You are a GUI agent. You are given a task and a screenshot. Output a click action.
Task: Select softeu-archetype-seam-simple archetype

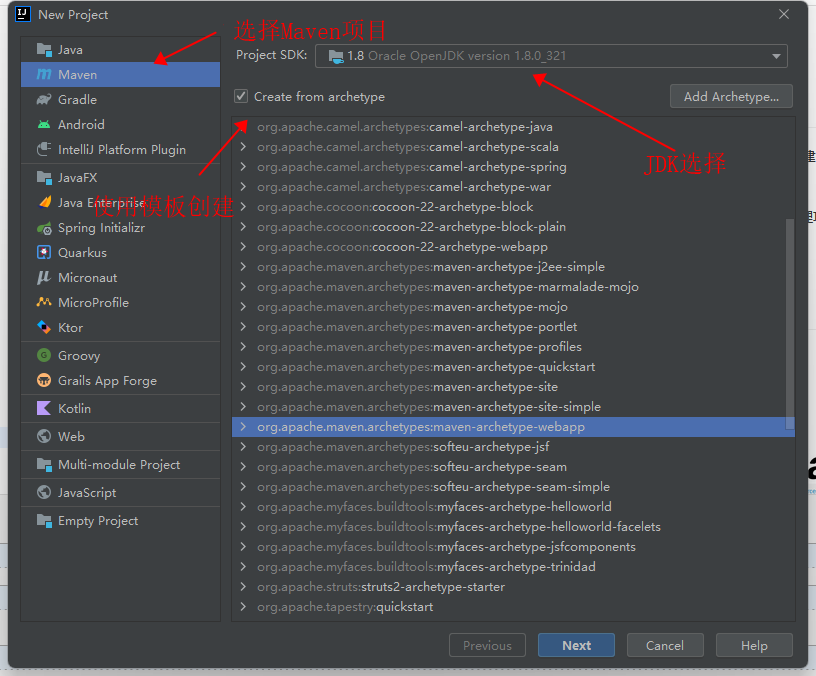[513, 487]
